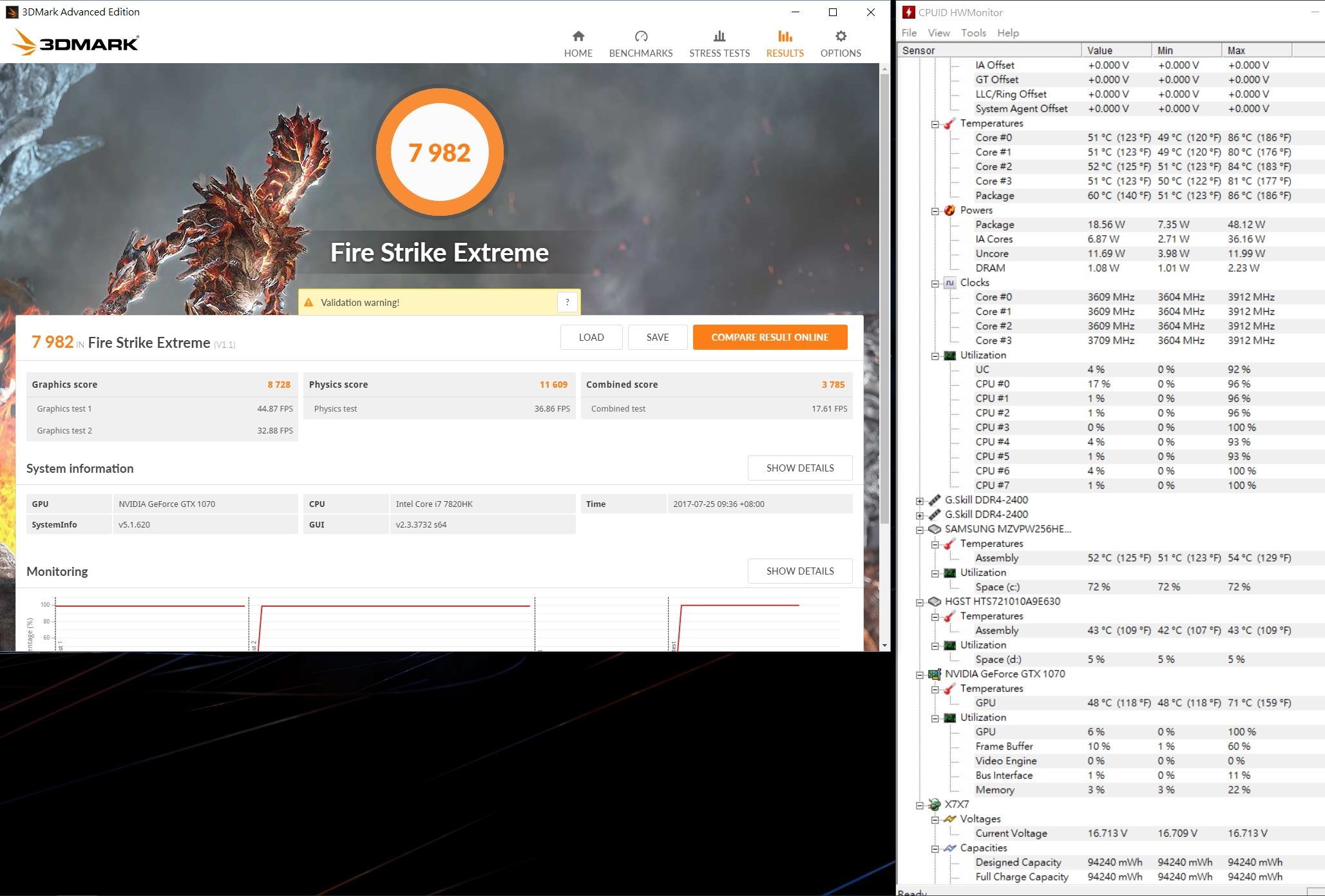Screen dimensions: 1325x896
Task: Open the Tools menu in HWMonitor
Action: (x=973, y=33)
